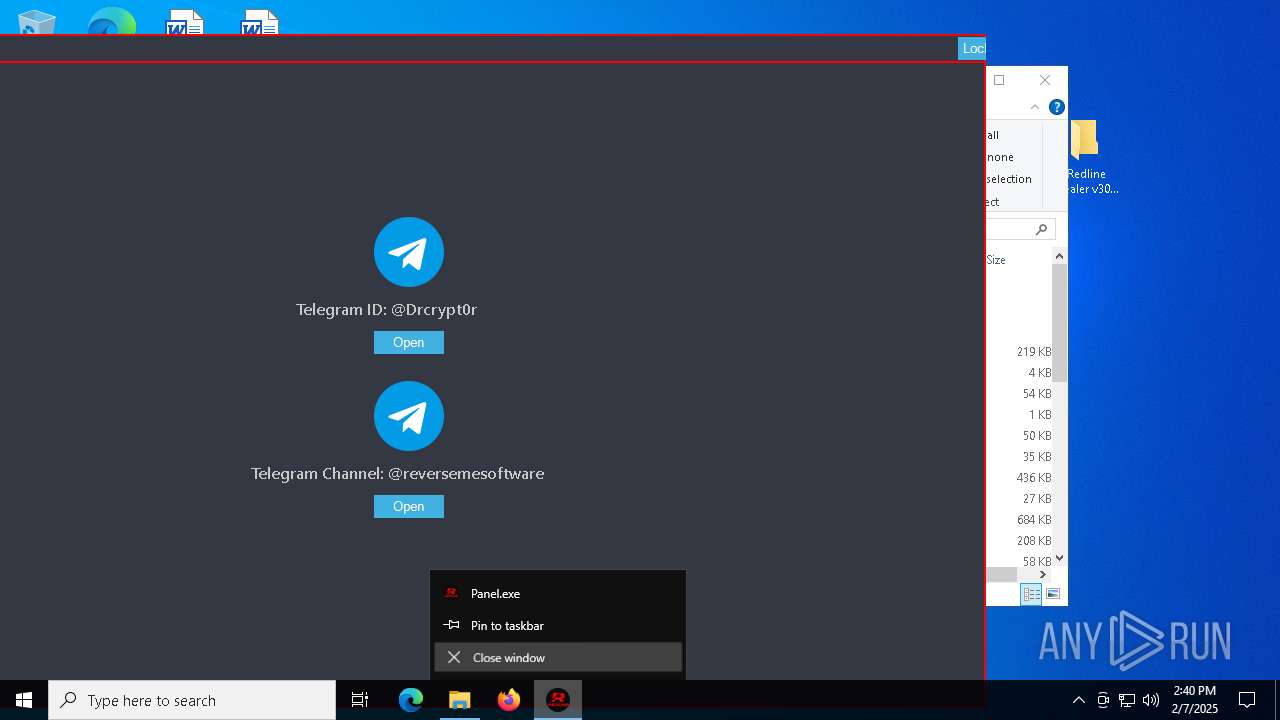Open the notification center
The width and height of the screenshot is (1280, 720).
click(1247, 700)
